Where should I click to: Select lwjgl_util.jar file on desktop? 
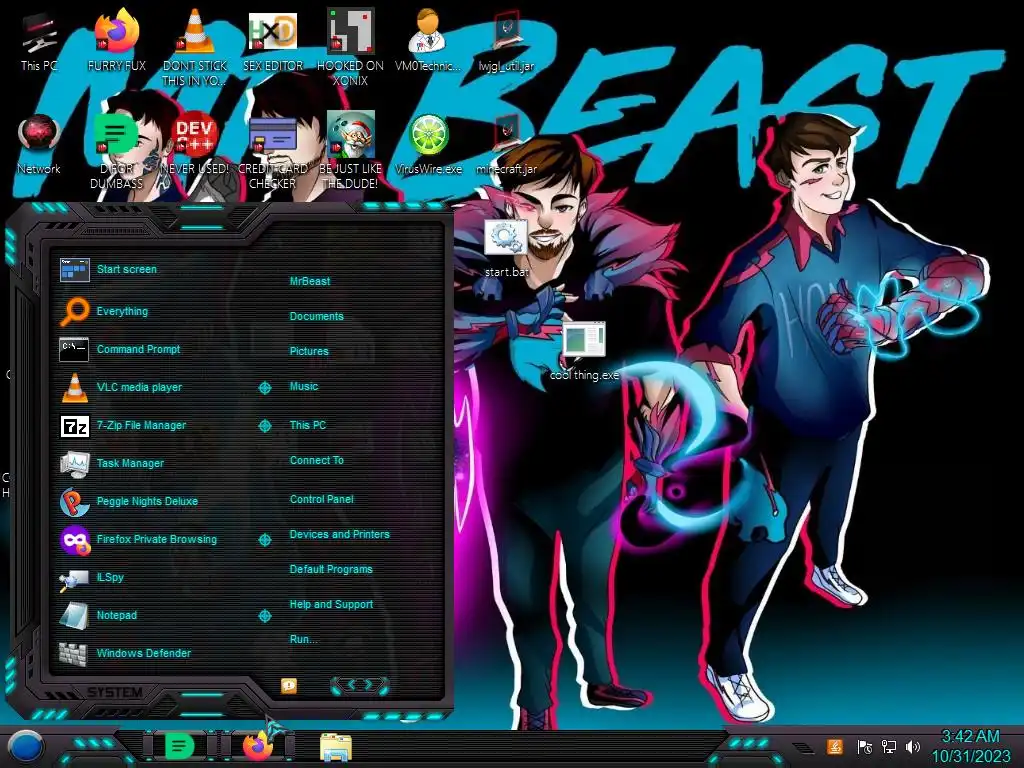[x=506, y=40]
